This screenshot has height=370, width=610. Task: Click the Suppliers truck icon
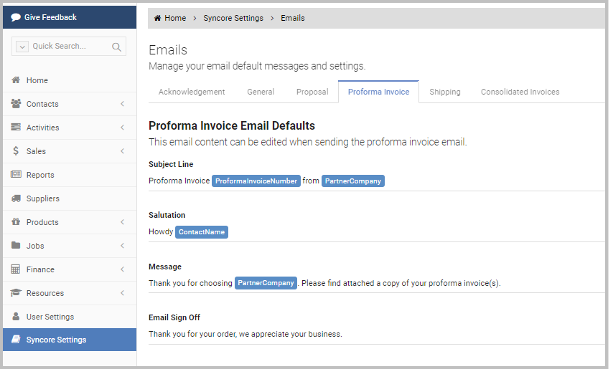click(x=16, y=198)
